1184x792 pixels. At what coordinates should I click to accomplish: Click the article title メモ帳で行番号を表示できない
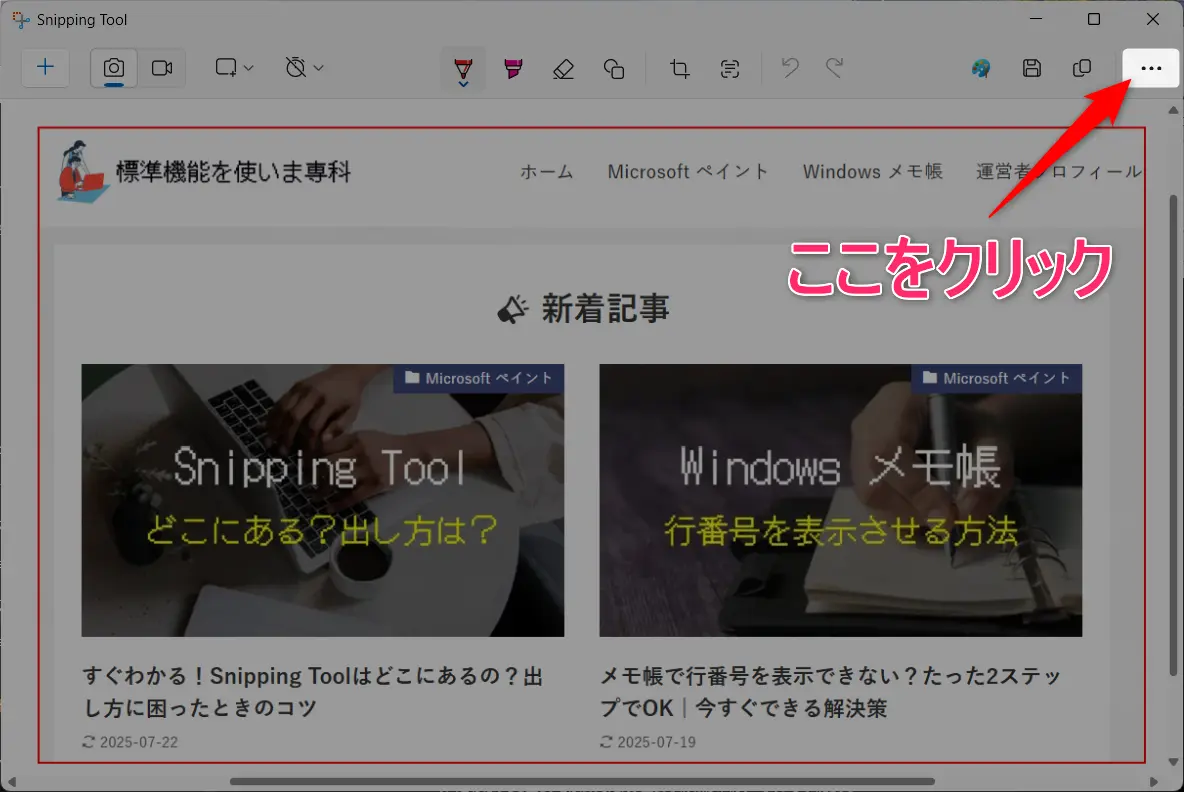pos(831,692)
